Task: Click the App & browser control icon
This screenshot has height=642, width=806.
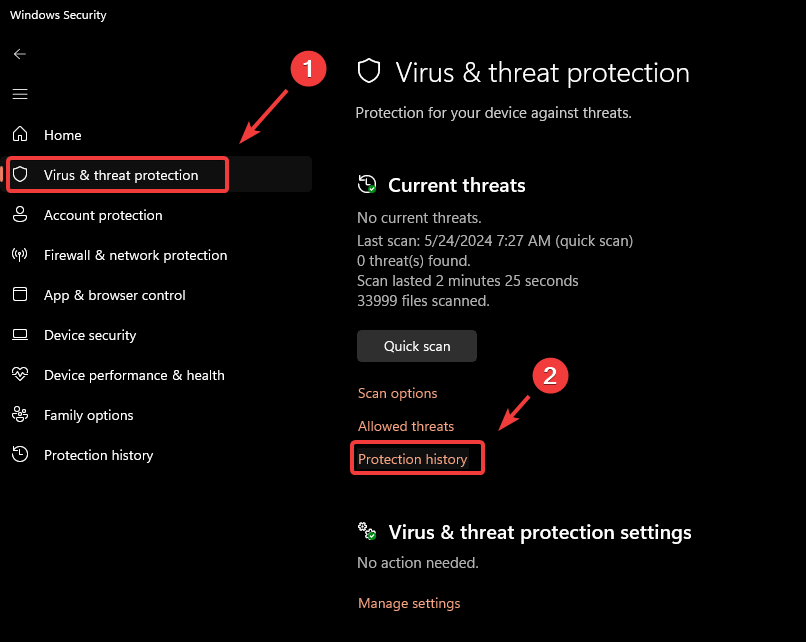Action: pos(20,295)
